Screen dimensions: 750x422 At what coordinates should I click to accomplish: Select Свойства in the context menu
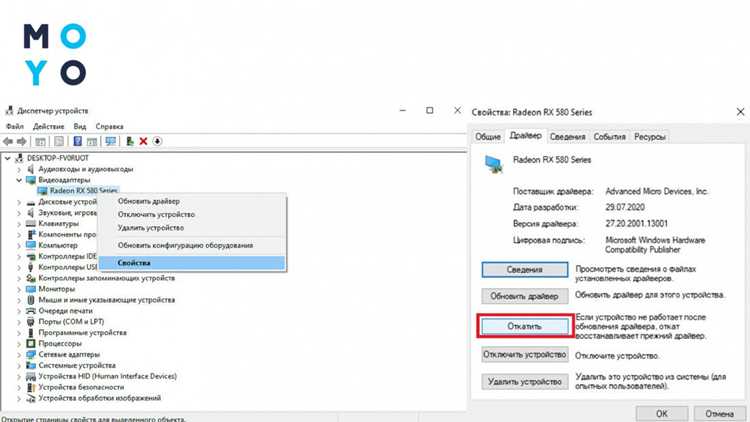[x=191, y=263]
